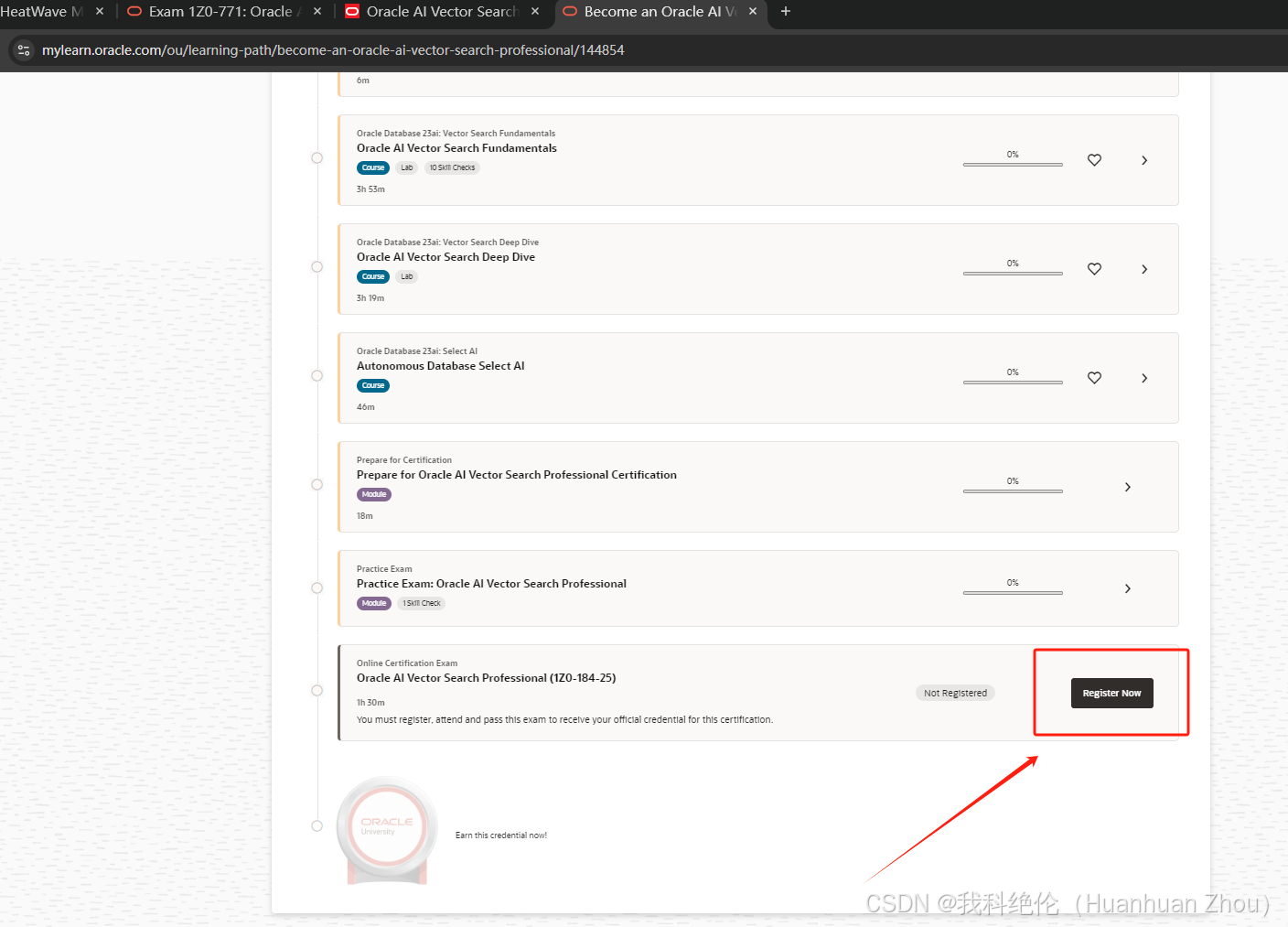Click Module tag on Practice Exam card
Viewport: 1288px width, 927px height.
(x=374, y=603)
